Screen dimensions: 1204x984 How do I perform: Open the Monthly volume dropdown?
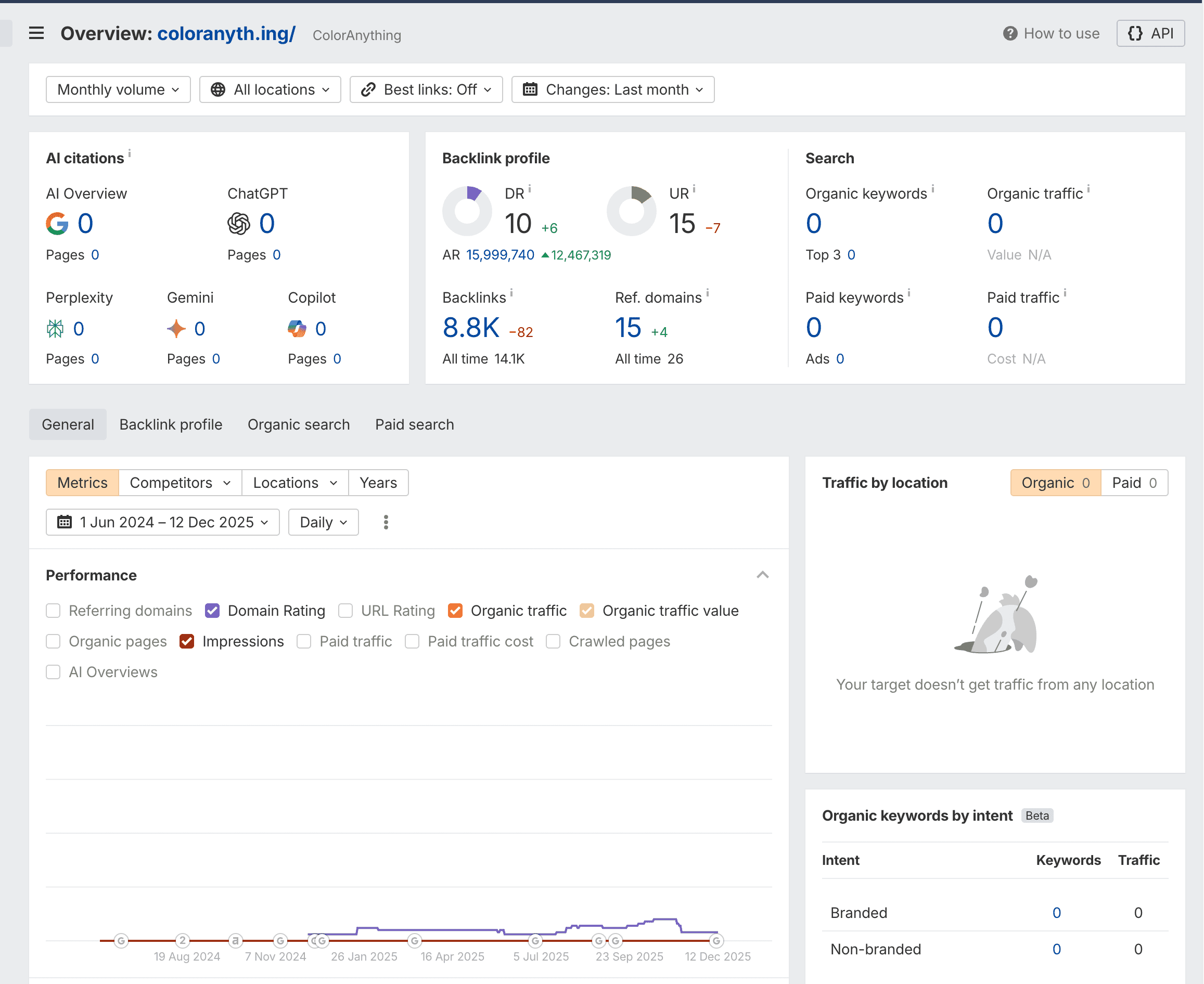pos(118,89)
